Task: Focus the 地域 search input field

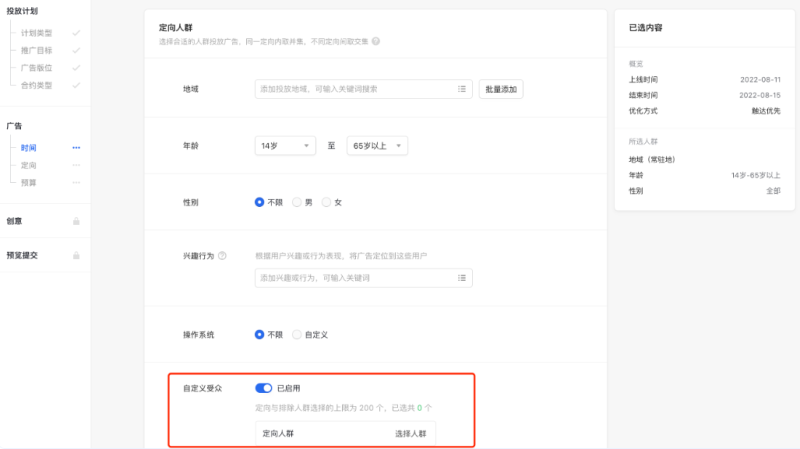Action: (363, 89)
